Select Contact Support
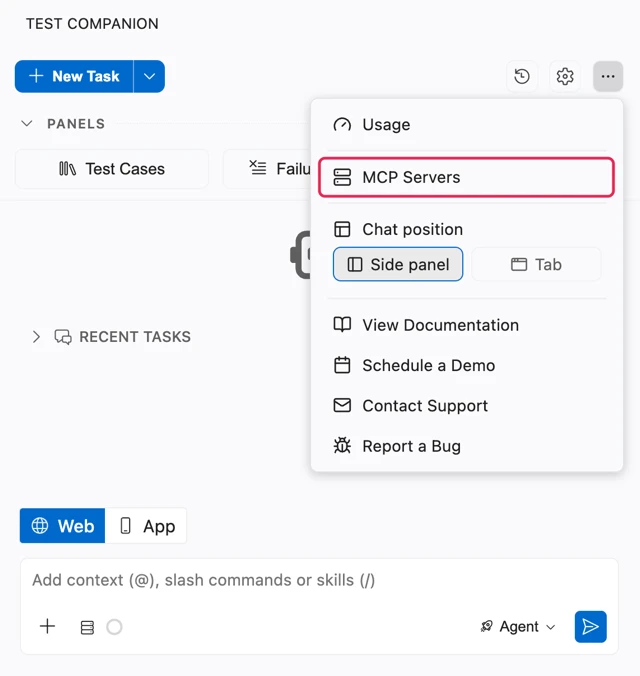640x676 pixels. click(x=467, y=406)
